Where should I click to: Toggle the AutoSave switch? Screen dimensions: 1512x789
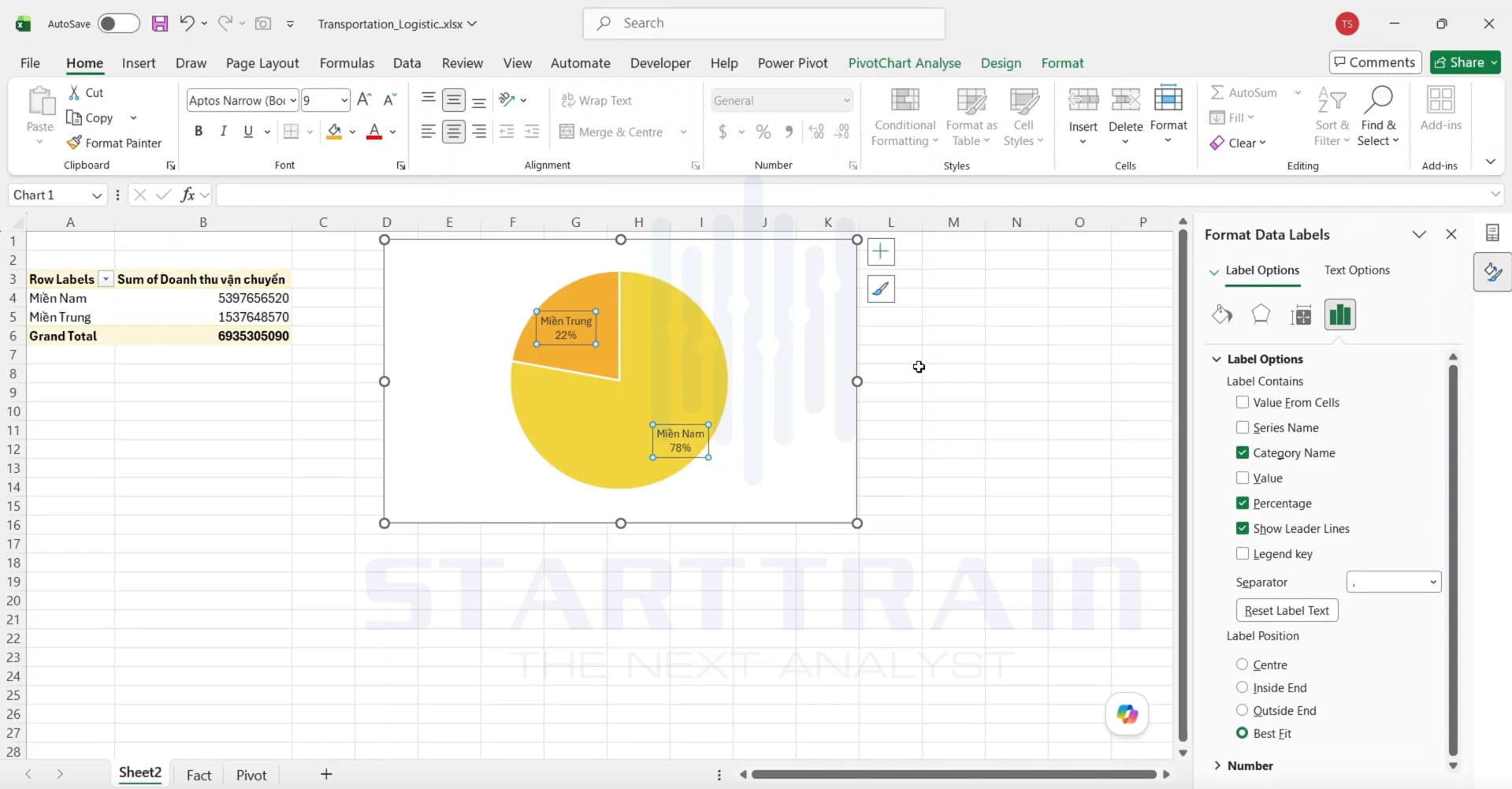(x=118, y=24)
